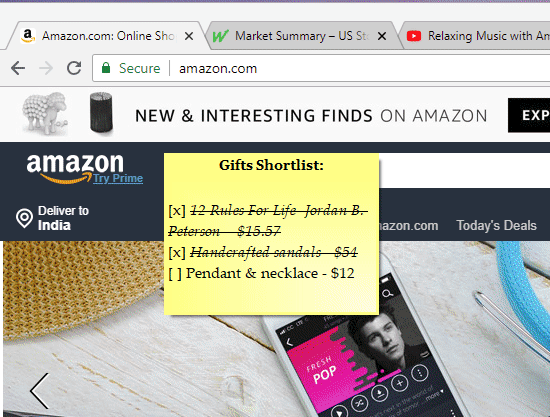
Task: Click the browser forward arrow
Action: tap(46, 68)
